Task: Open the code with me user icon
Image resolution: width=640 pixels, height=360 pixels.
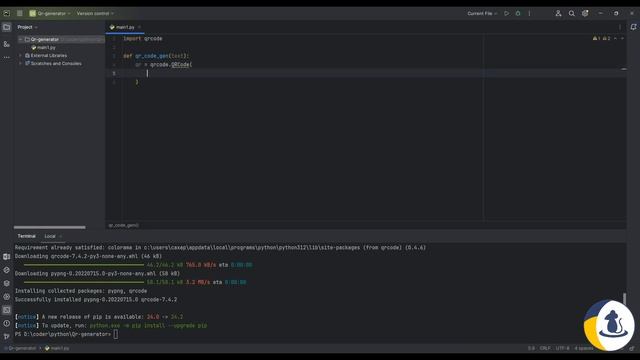Action: pos(558,13)
